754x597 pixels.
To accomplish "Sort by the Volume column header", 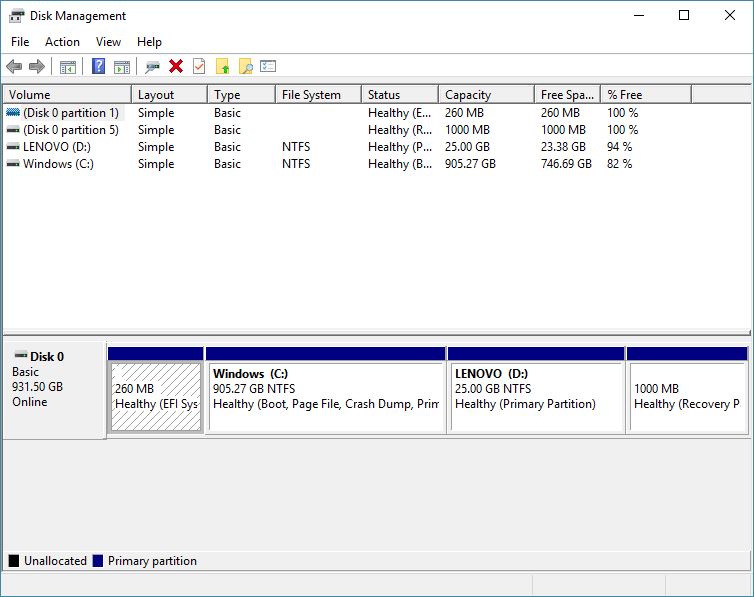I will pyautogui.click(x=67, y=95).
